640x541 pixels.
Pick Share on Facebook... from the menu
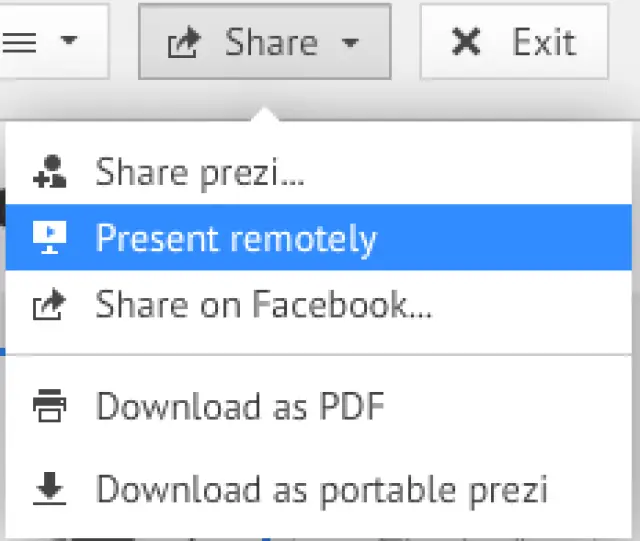click(264, 304)
